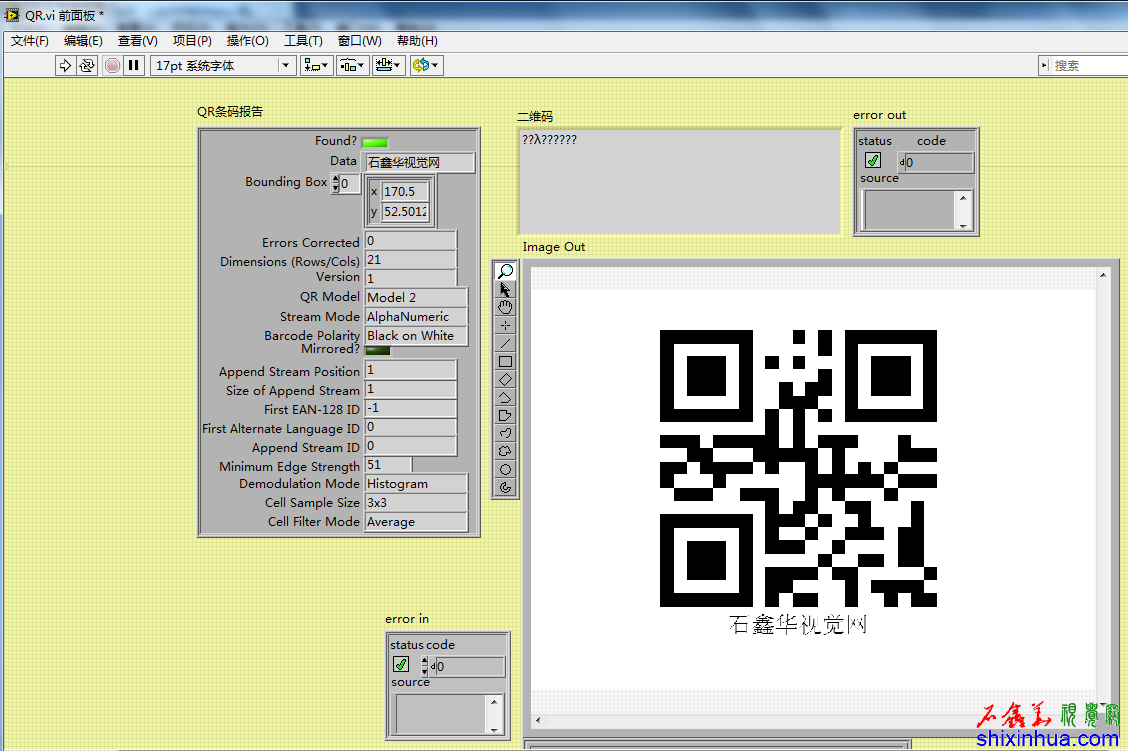Click the QR code image
Image resolution: width=1128 pixels, height=751 pixels.
[x=798, y=468]
